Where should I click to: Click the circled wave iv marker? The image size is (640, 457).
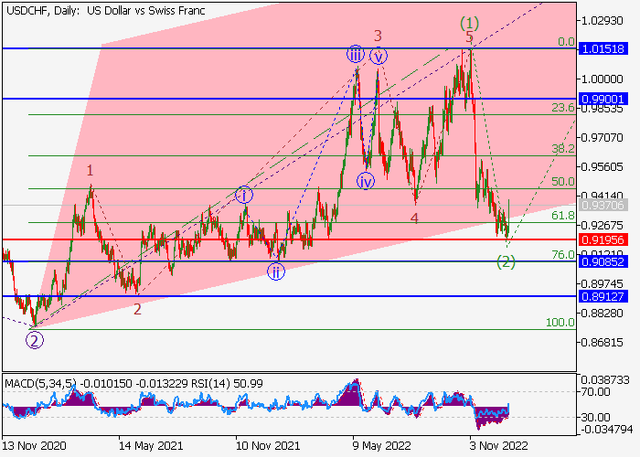pyautogui.click(x=366, y=181)
